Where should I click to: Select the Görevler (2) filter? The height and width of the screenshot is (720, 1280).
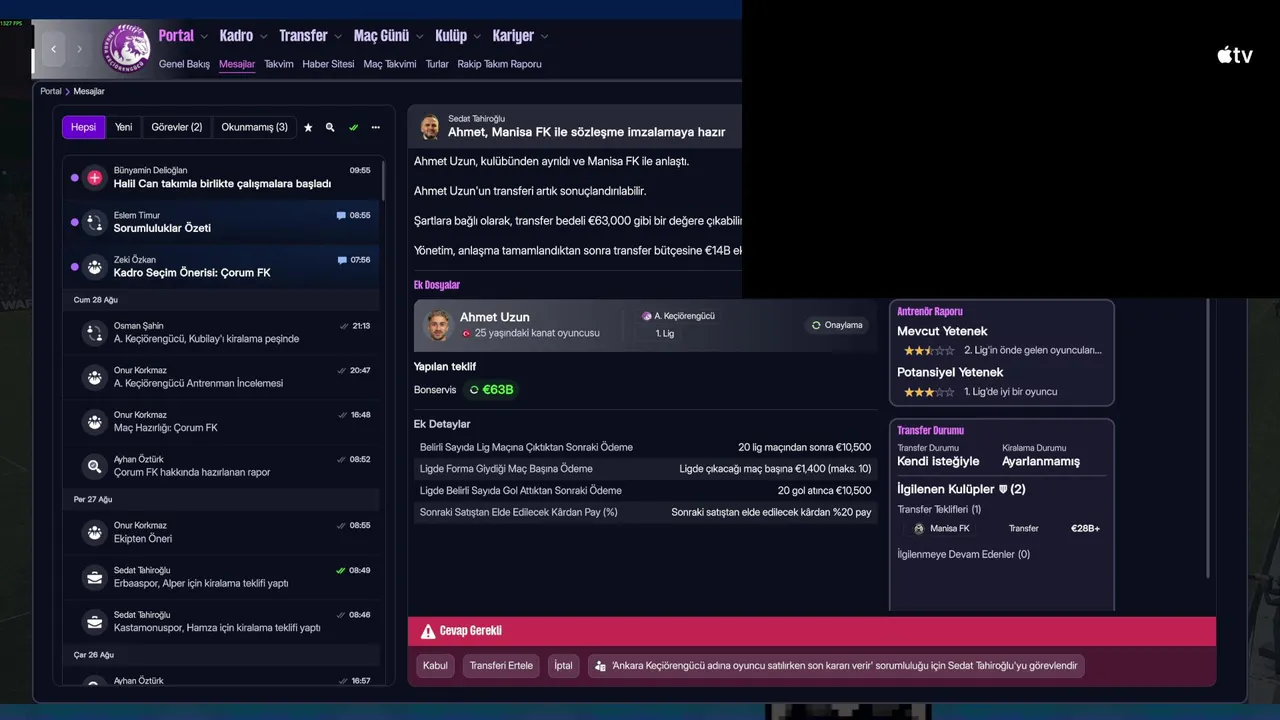pos(177,127)
